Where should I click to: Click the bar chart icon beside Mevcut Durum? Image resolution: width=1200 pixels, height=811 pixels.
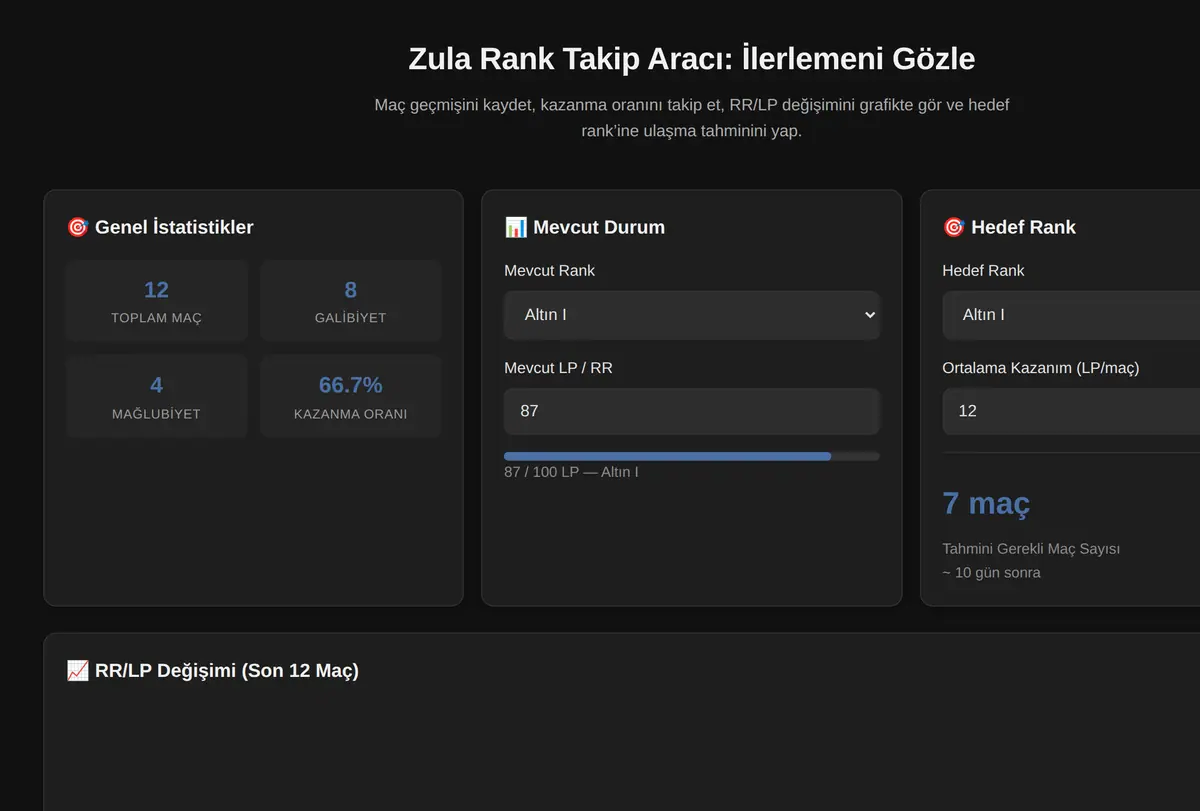click(x=516, y=227)
